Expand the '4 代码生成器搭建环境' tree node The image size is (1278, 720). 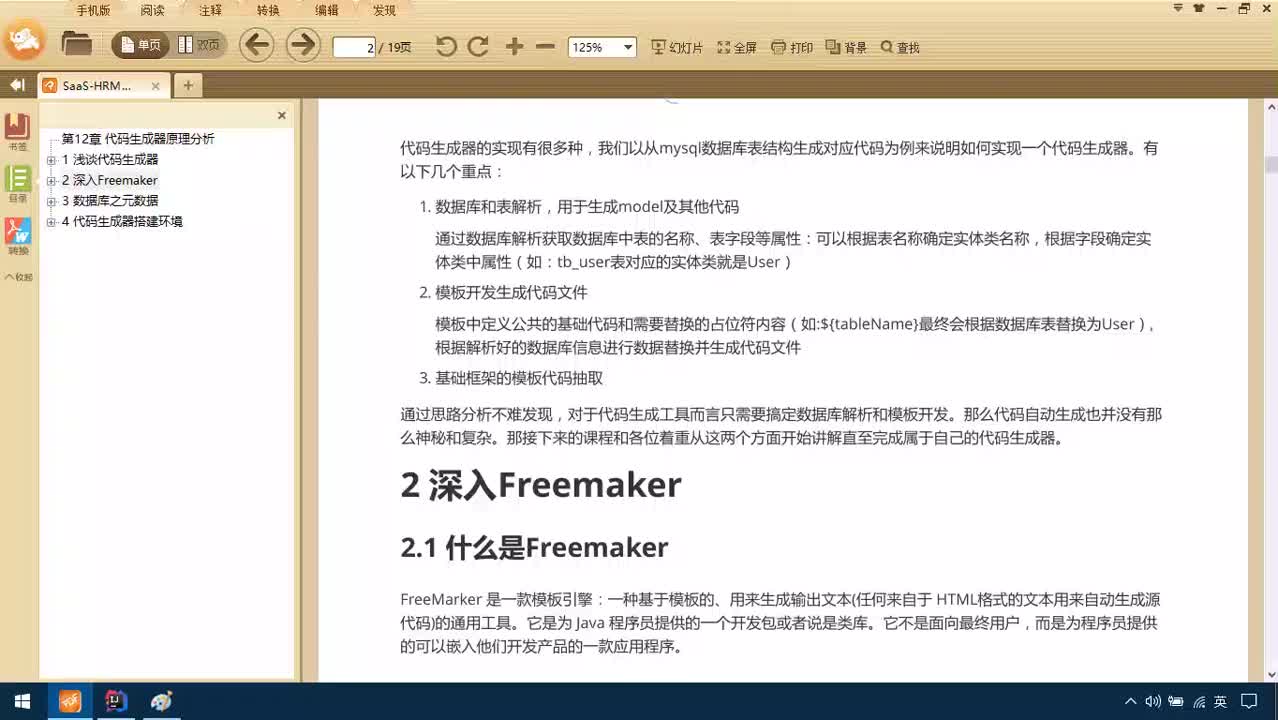coord(52,222)
